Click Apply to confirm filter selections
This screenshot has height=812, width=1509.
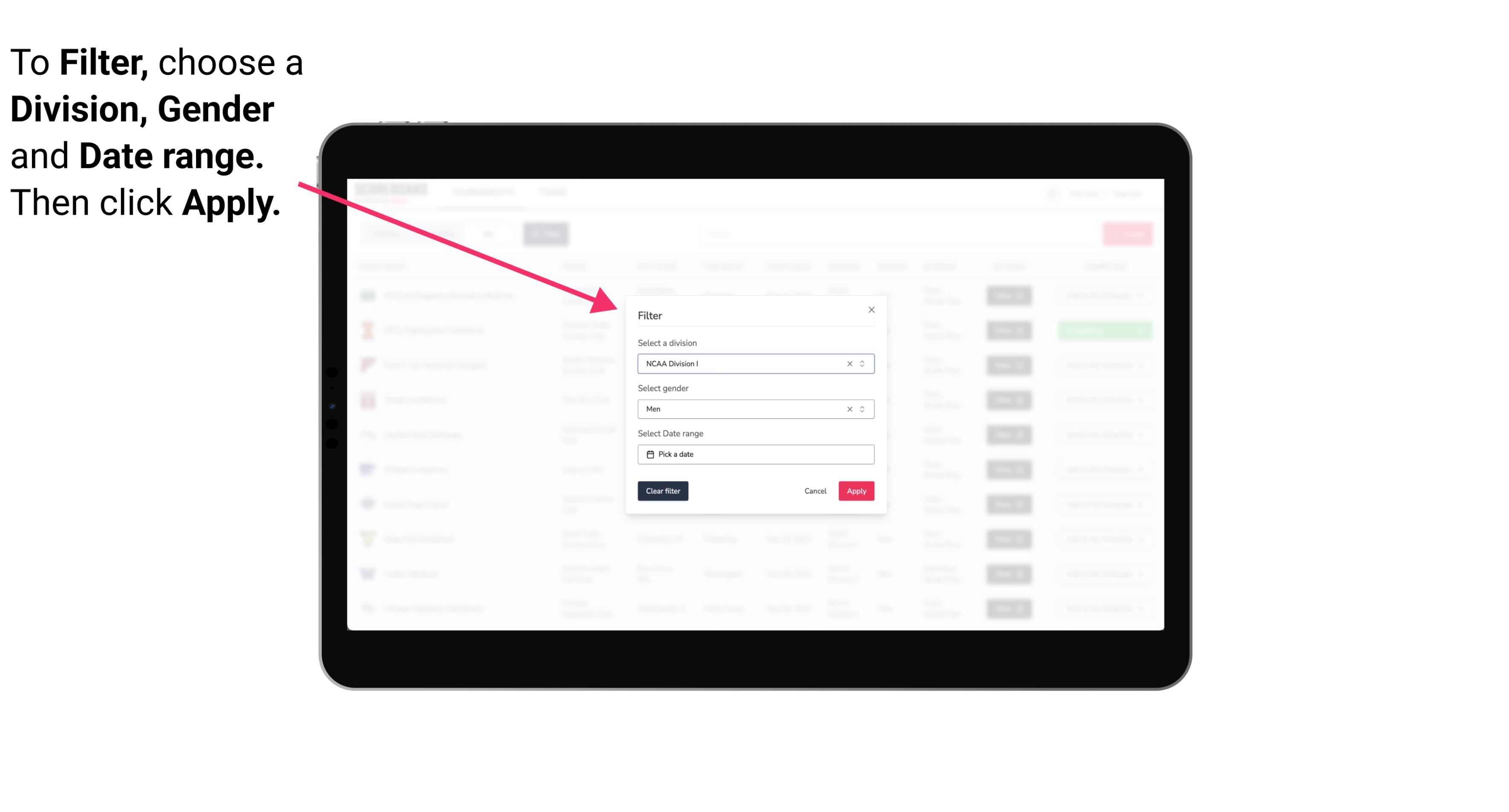856,491
